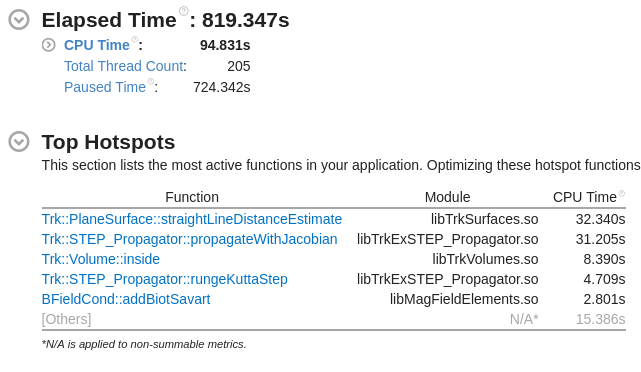Screen dimensions: 641x372
Task: Open the Paused Time link
Action: 105,87
